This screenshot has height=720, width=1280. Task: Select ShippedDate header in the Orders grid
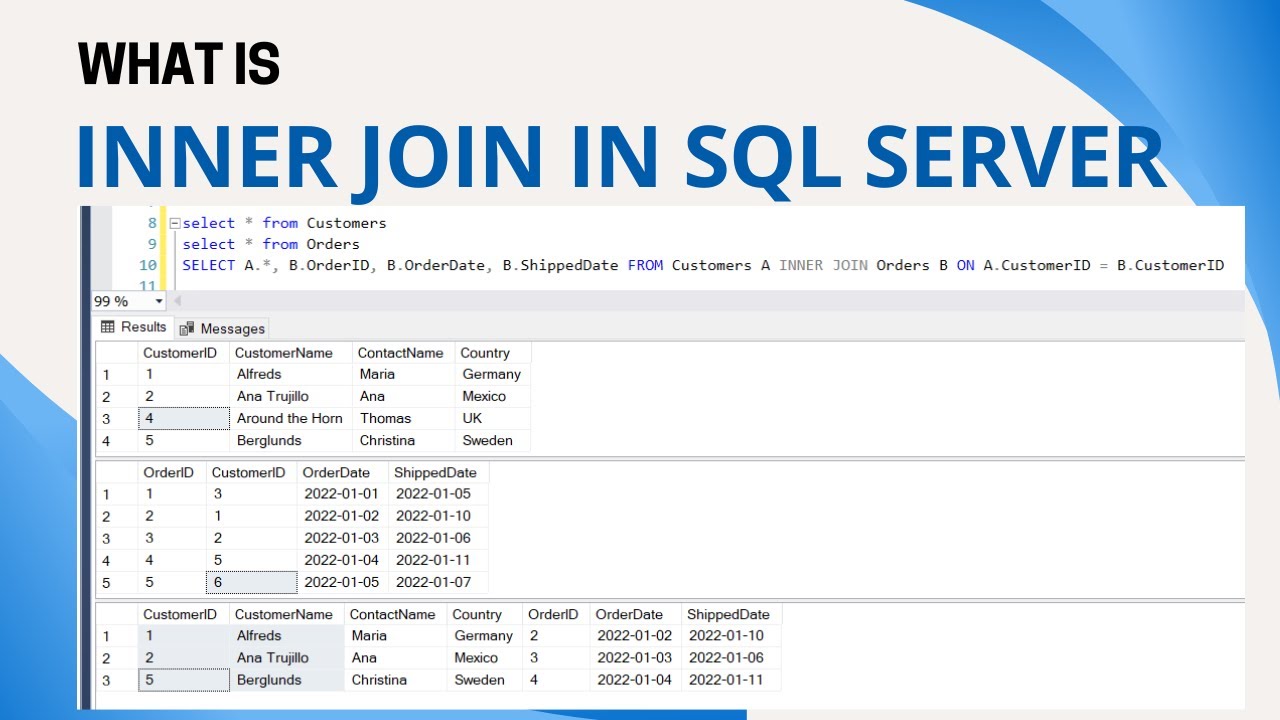pos(438,472)
